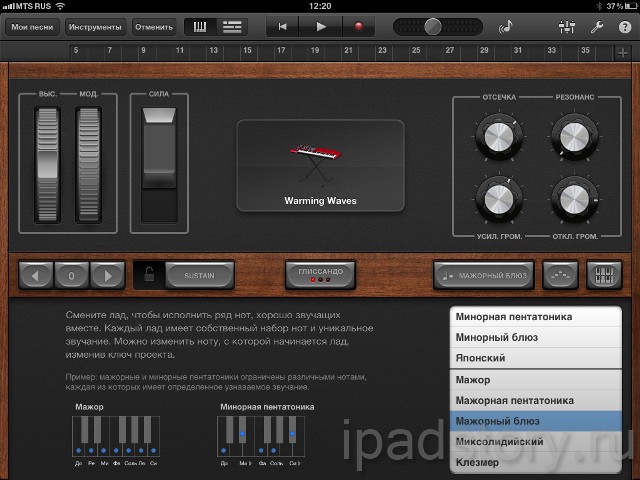The height and width of the screenshot is (480, 640).
Task: Open song settings wrench icon
Action: coord(597,27)
